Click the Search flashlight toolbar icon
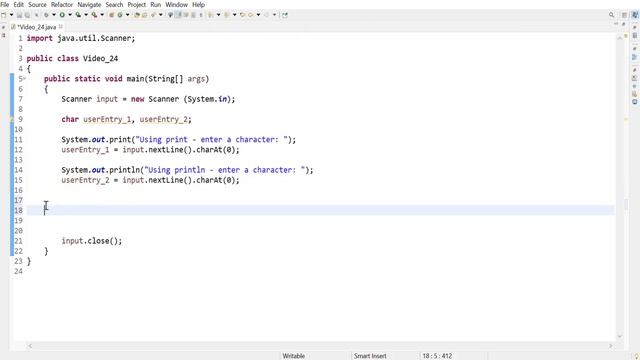The width and height of the screenshot is (640, 360). tap(153, 15)
